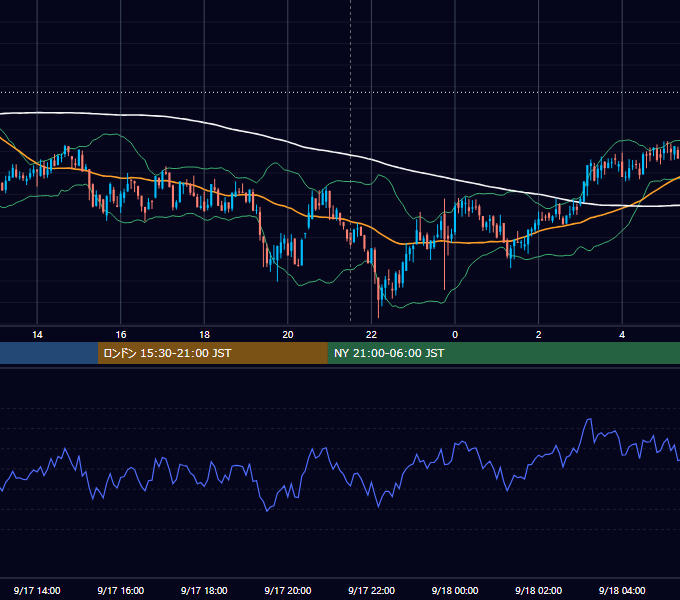Click the '9/18 00:00' date label

pos(455,590)
